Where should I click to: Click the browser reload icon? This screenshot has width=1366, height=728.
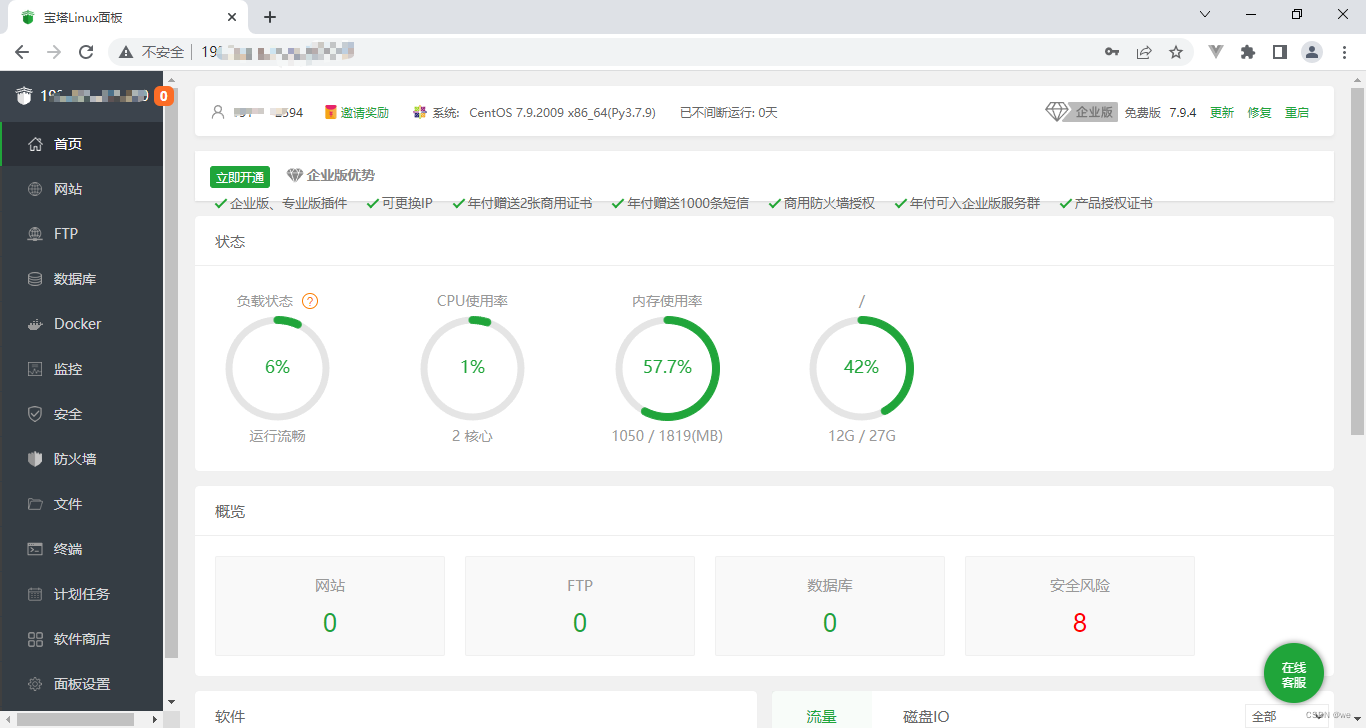[x=86, y=52]
